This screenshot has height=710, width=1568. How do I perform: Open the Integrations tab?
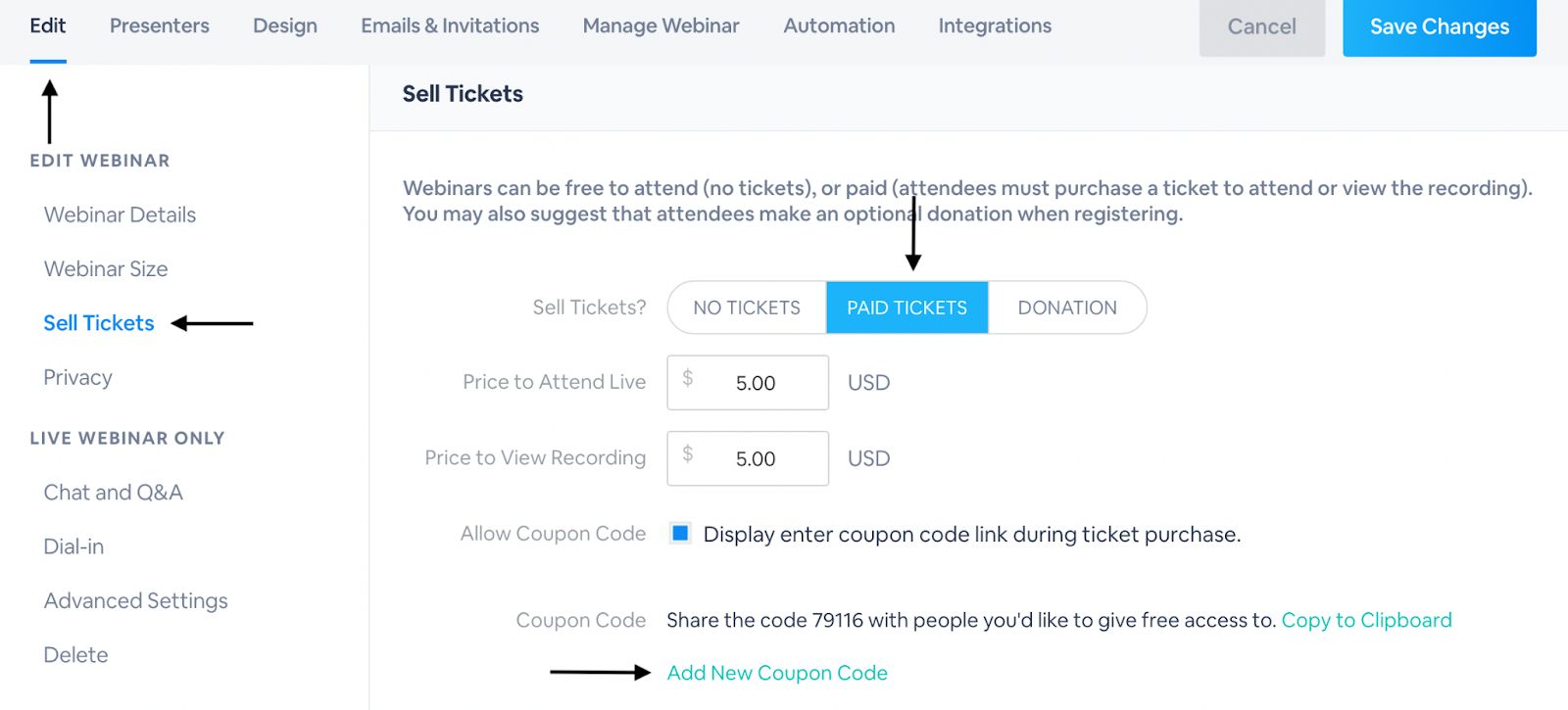[x=995, y=26]
